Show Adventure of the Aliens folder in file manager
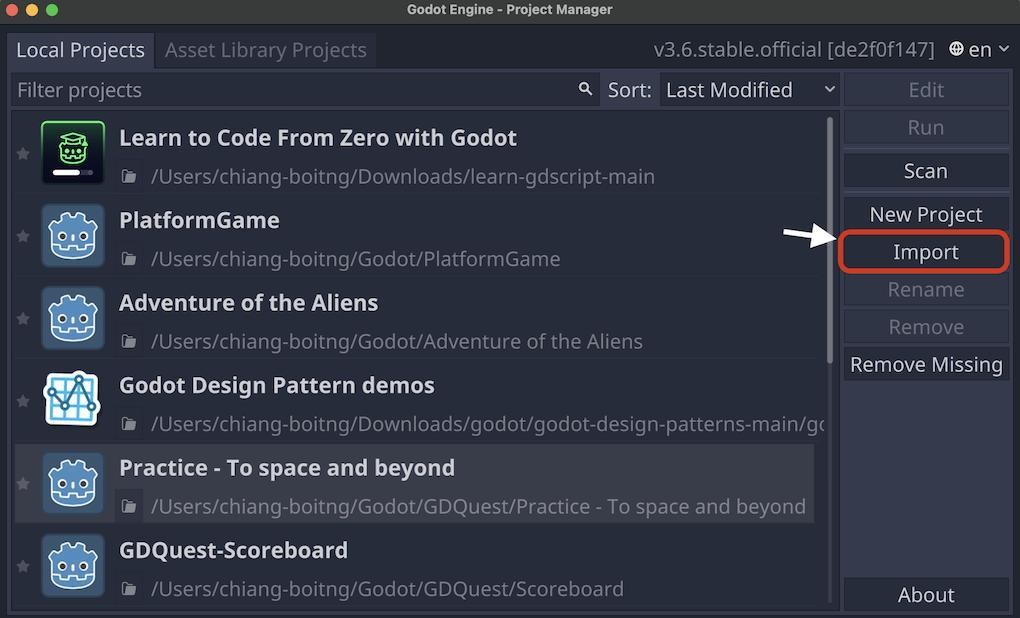Viewport: 1020px width, 618px height. 129,342
